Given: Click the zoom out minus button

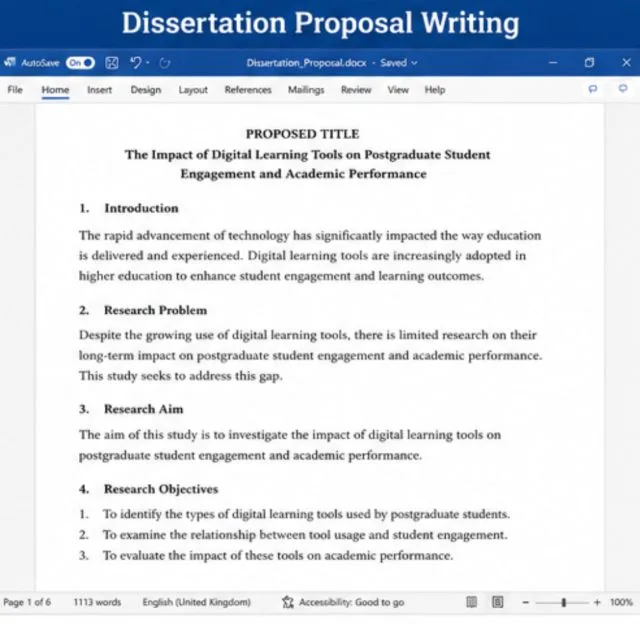Looking at the screenshot, I should click(526, 602).
